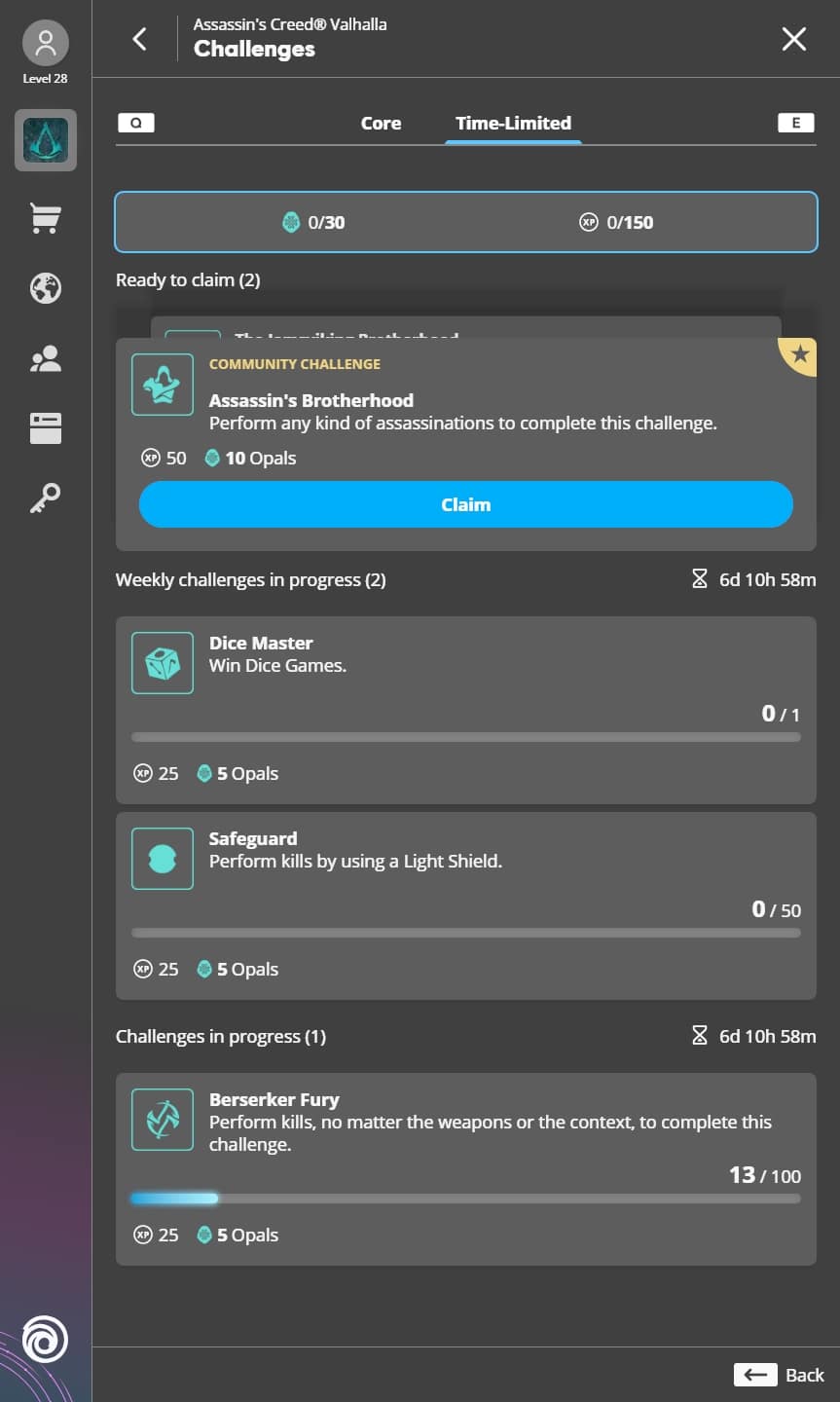Select the Assassin's Creed Valhalla game icon
Viewport: 840px width, 1402px height.
click(46, 141)
